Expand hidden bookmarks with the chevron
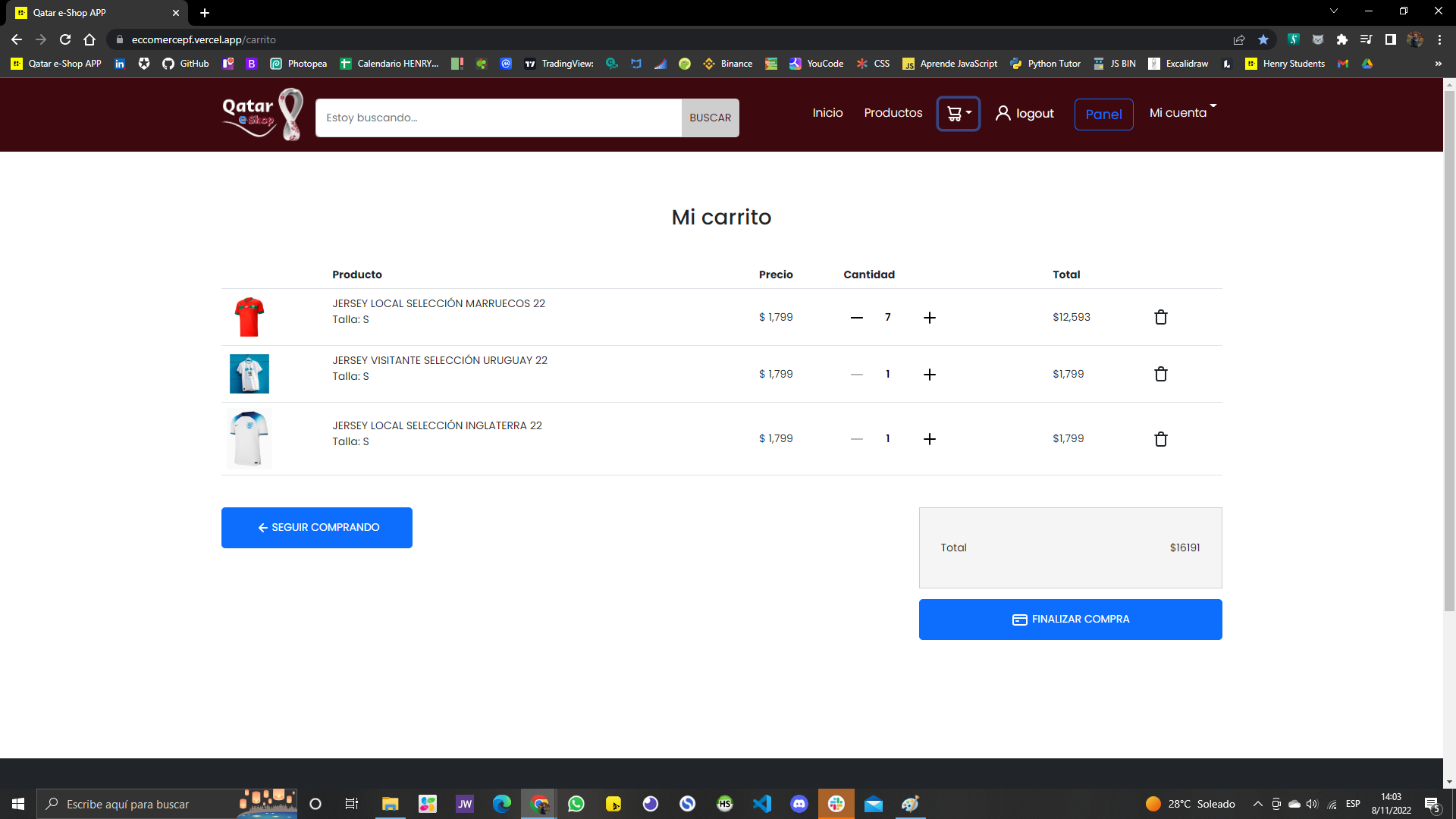Image resolution: width=1456 pixels, height=819 pixels. point(1438,64)
